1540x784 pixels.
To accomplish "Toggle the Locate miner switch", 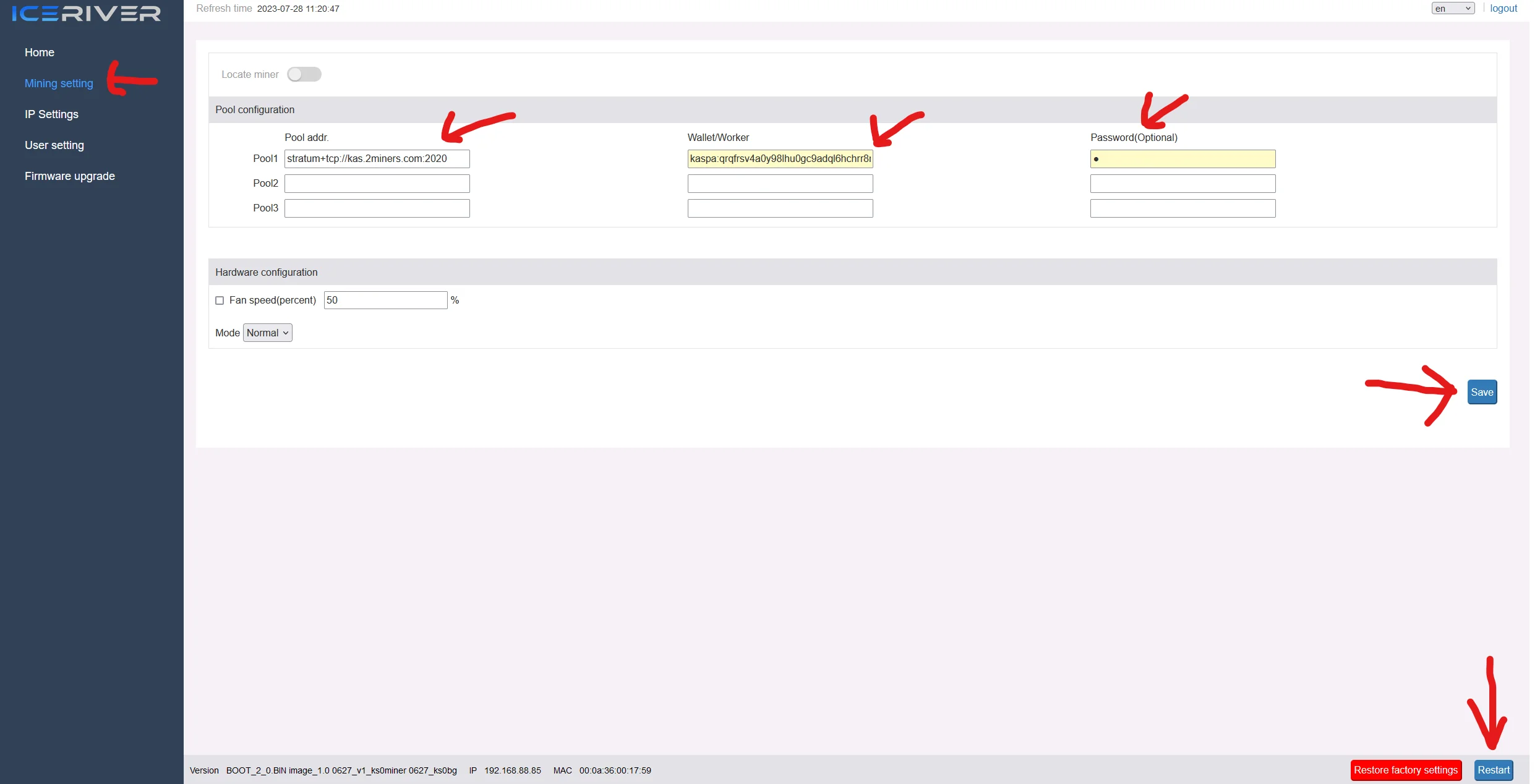I will [304, 74].
